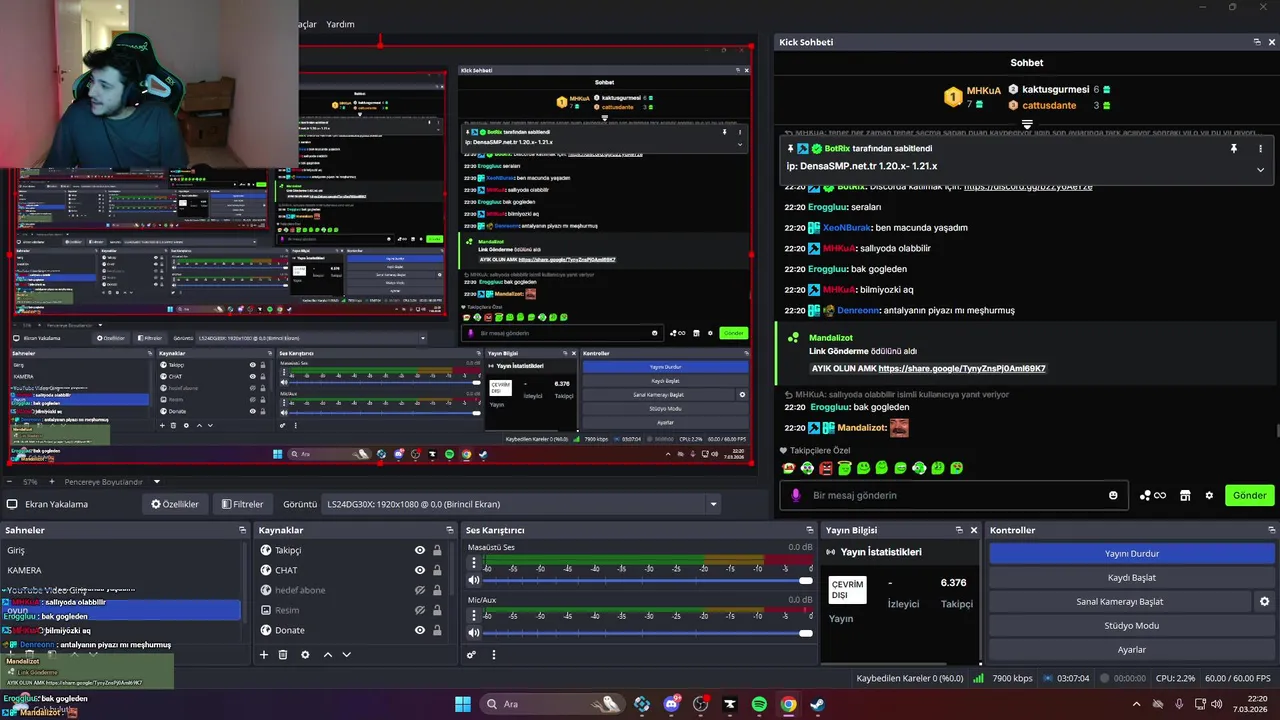Click the Kaydı Başlat button
Viewport: 1280px width, 720px height.
[1132, 577]
